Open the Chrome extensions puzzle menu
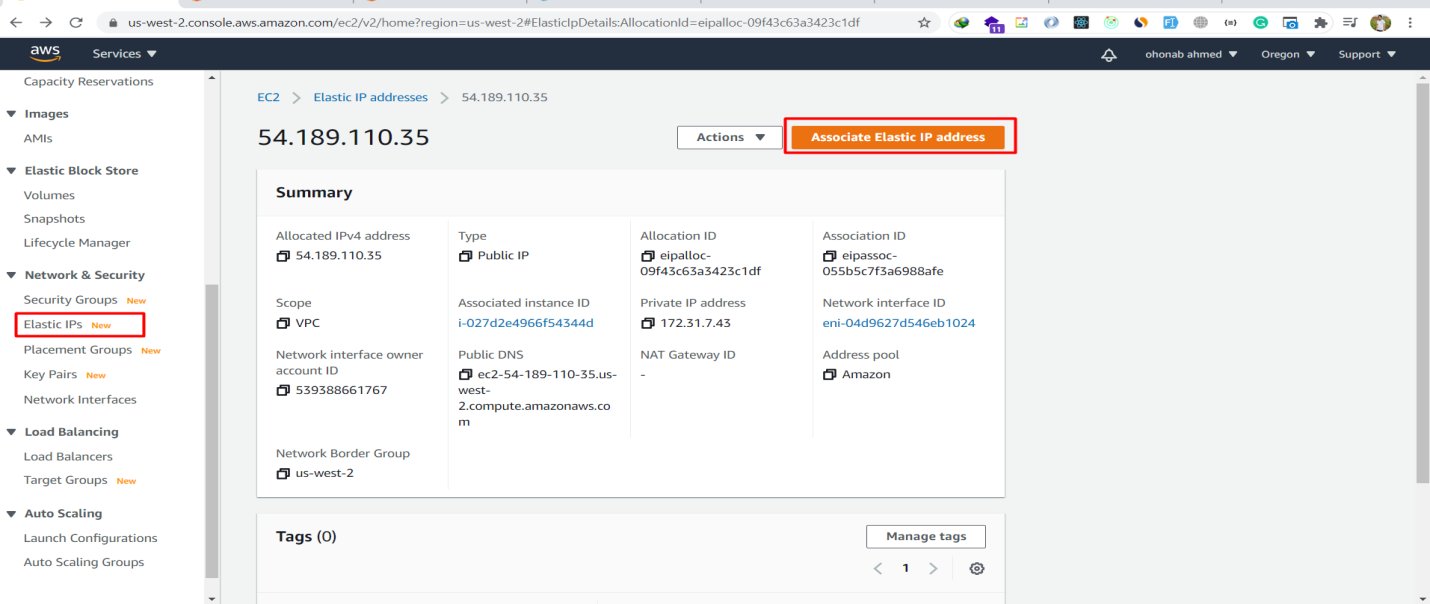The width and height of the screenshot is (1430, 604). coord(1321,22)
